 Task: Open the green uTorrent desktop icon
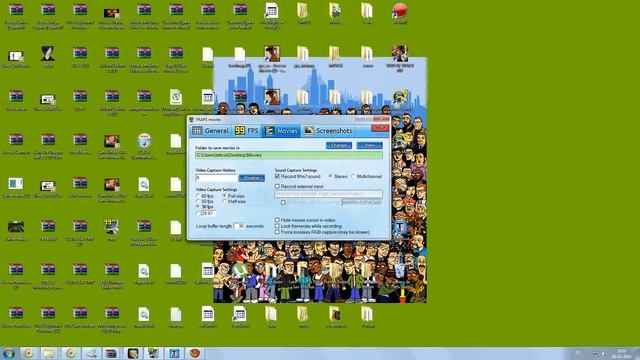point(240,270)
